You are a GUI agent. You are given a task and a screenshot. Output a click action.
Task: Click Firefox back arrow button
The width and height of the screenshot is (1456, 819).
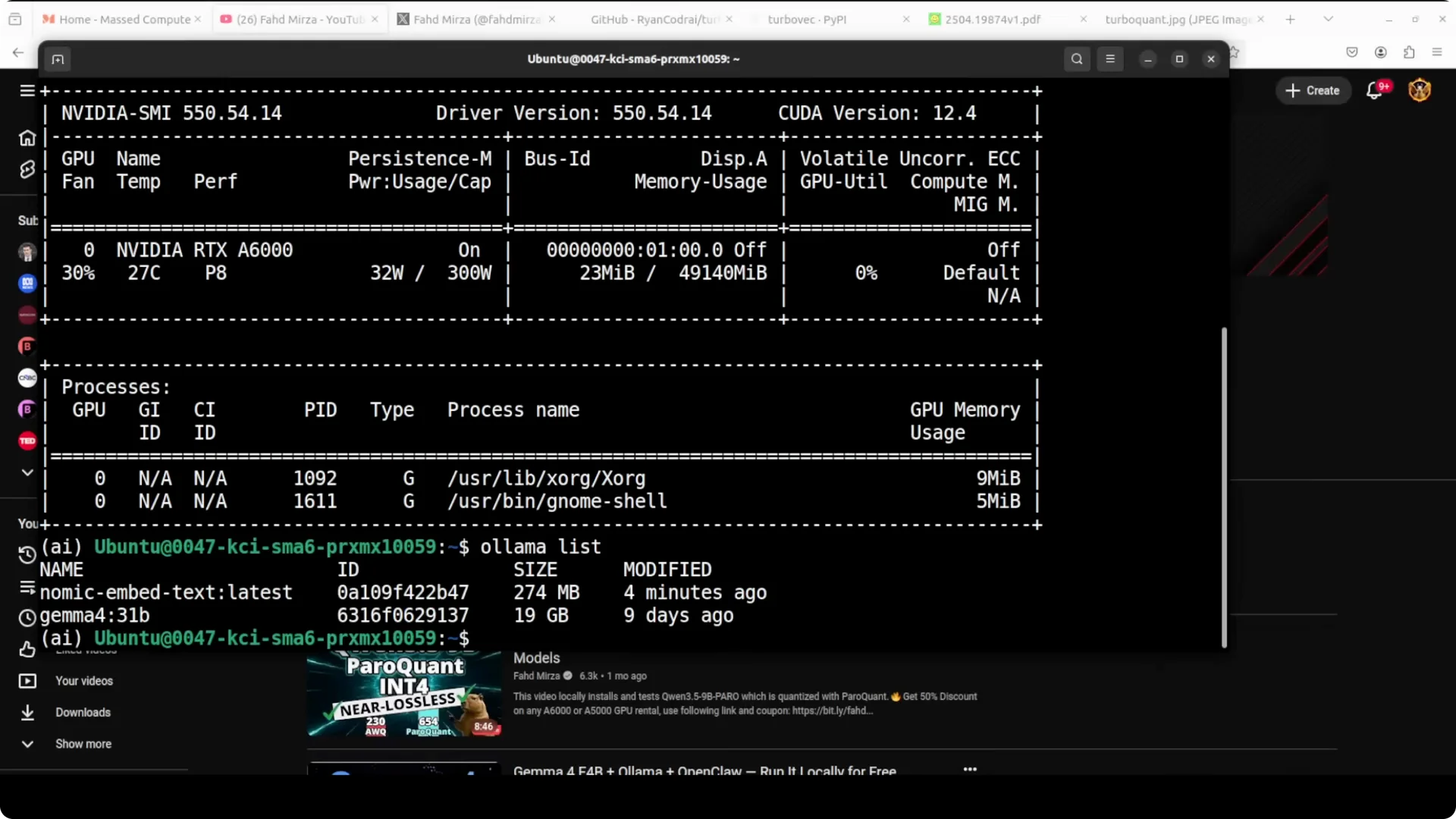pyautogui.click(x=18, y=52)
